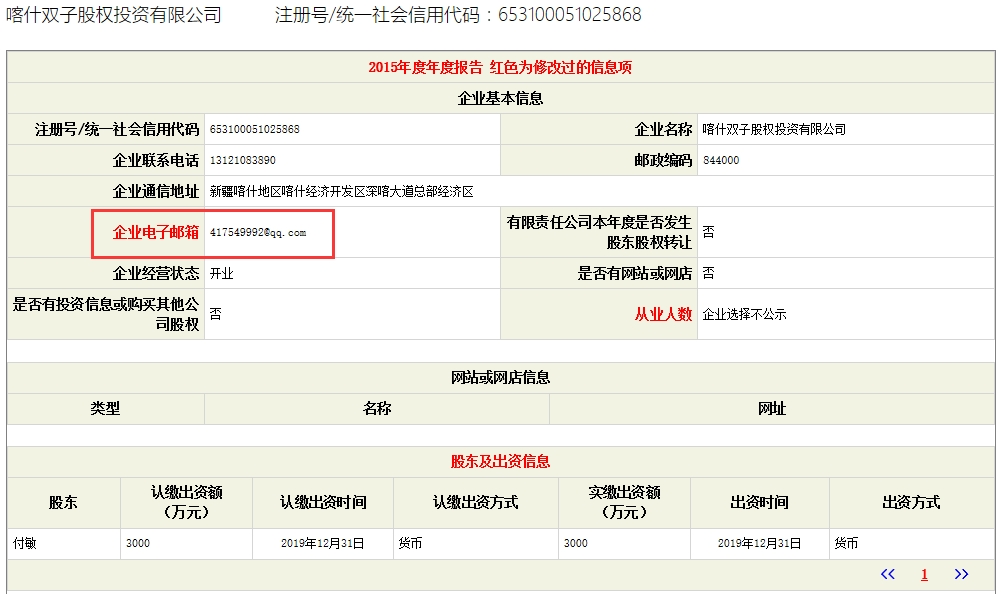Click the 企业基本信息 section header

pyautogui.click(x=500, y=99)
